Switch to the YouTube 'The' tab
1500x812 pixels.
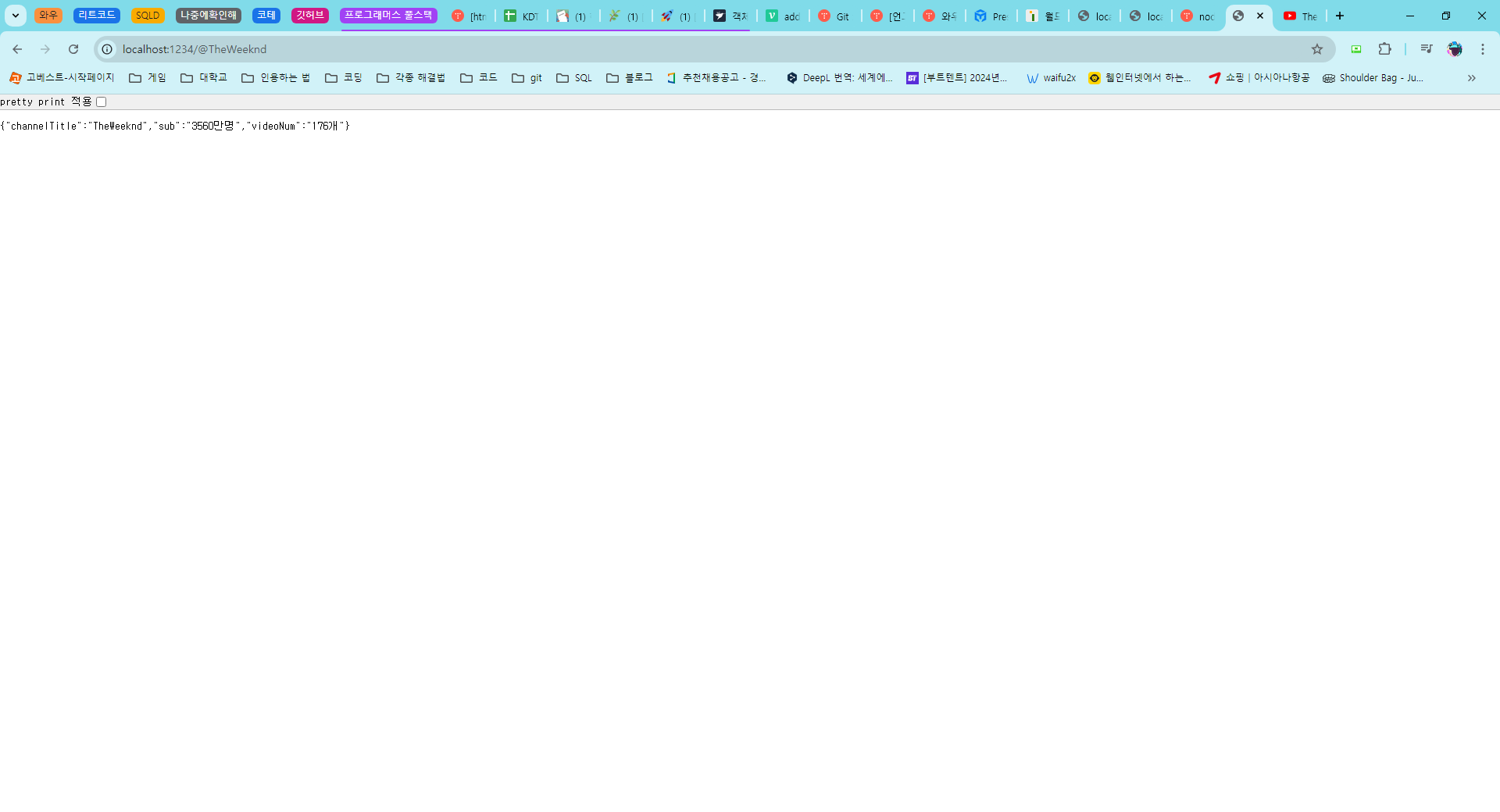tap(1301, 16)
